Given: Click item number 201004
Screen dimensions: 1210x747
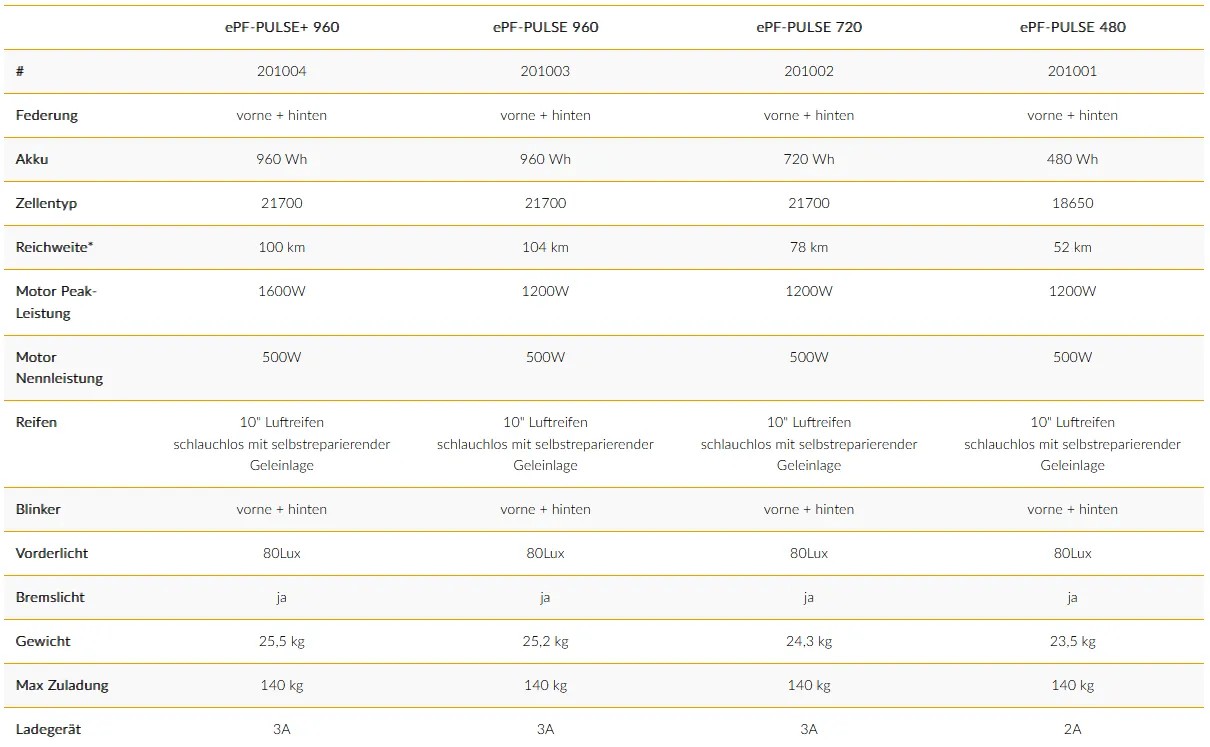Looking at the screenshot, I should pos(282,71).
